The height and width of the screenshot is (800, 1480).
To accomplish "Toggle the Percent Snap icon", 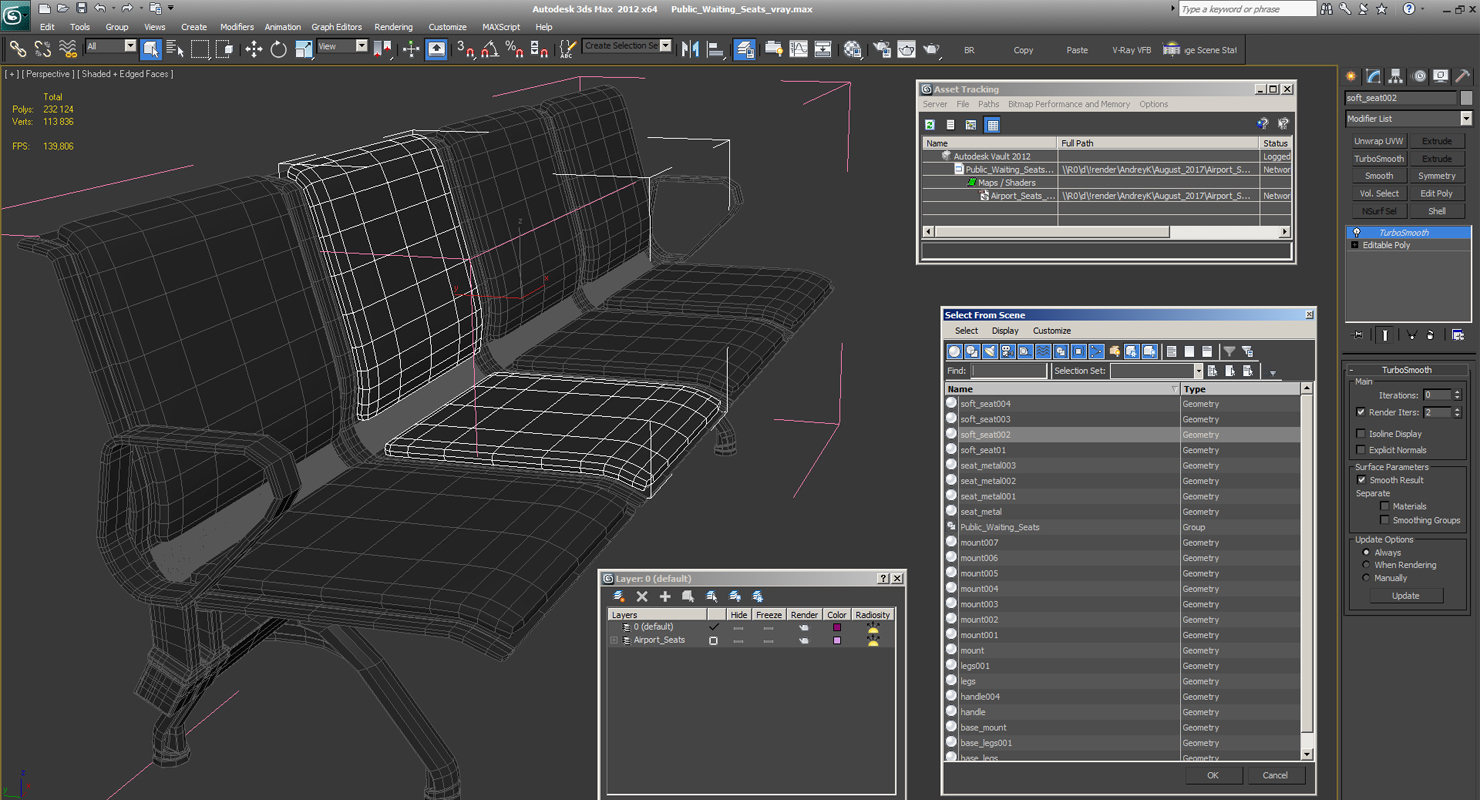I will pos(514,48).
